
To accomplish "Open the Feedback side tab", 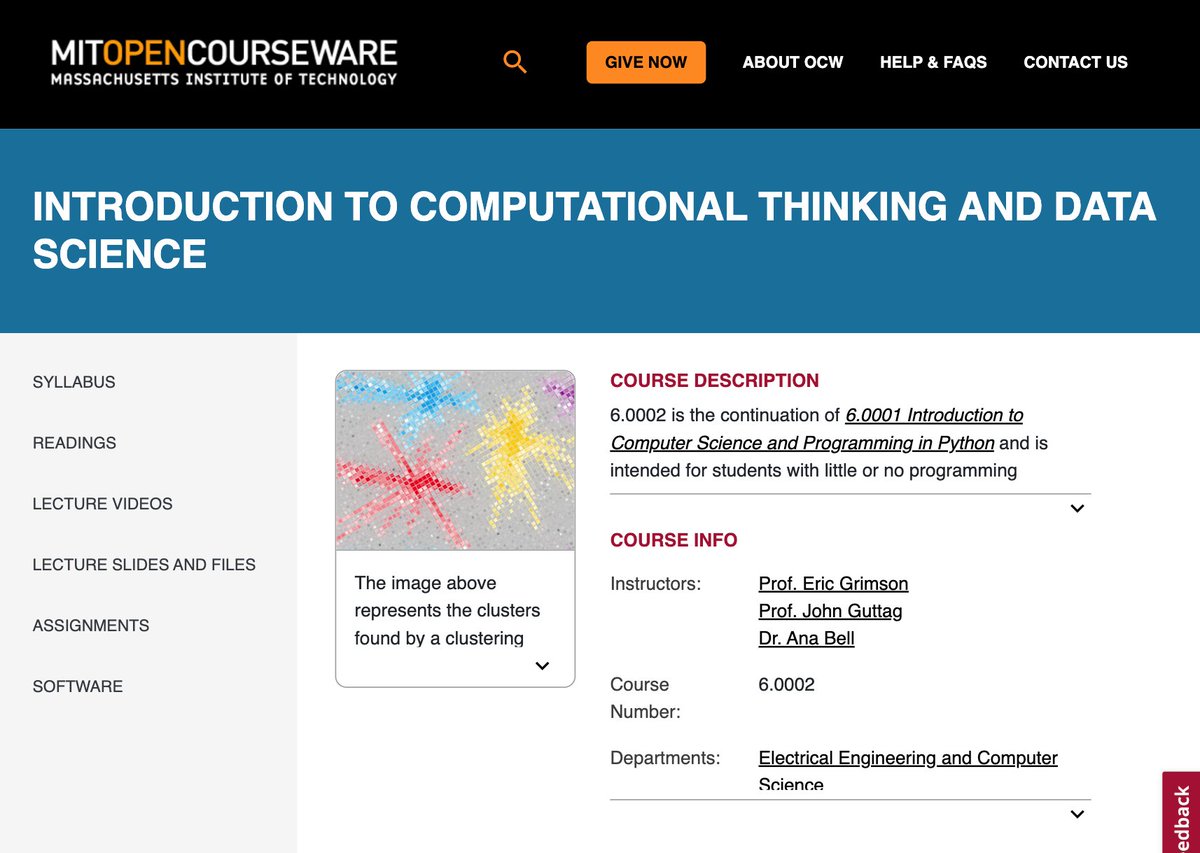I will pos(1183,812).
